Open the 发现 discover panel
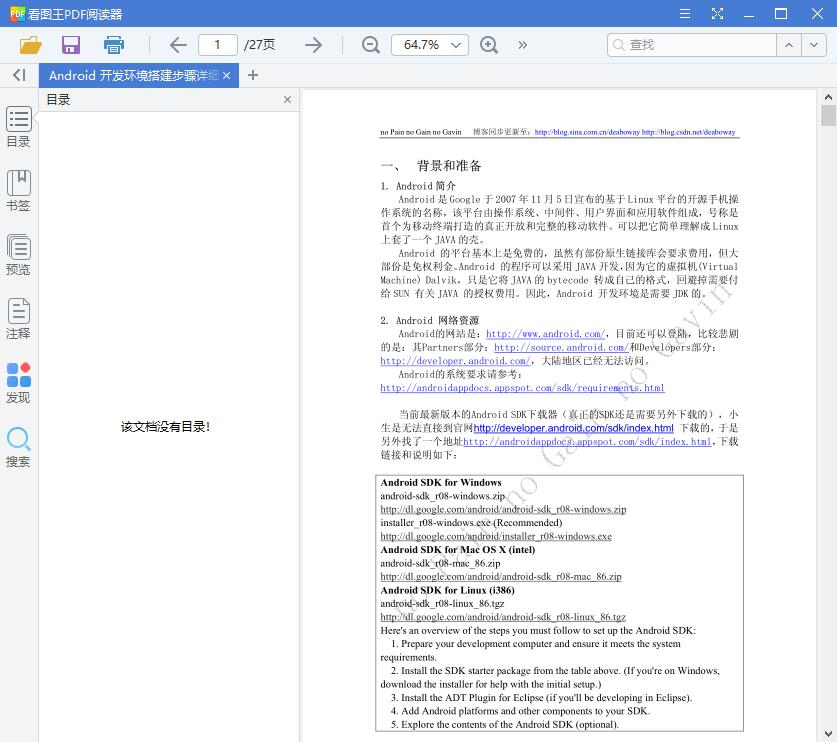The image size is (837, 742). point(18,381)
